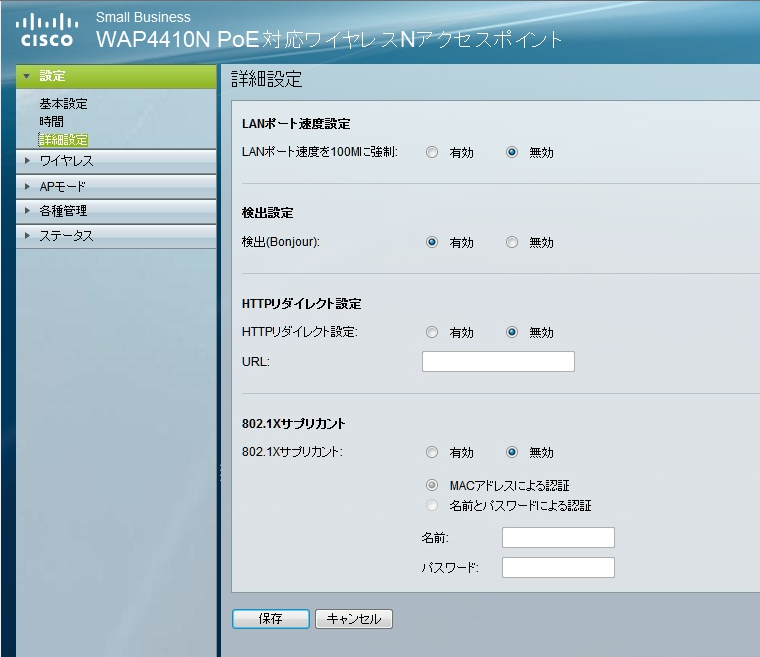760x657 pixels.
Task: Click the Small Business header text
Action: [x=143, y=17]
